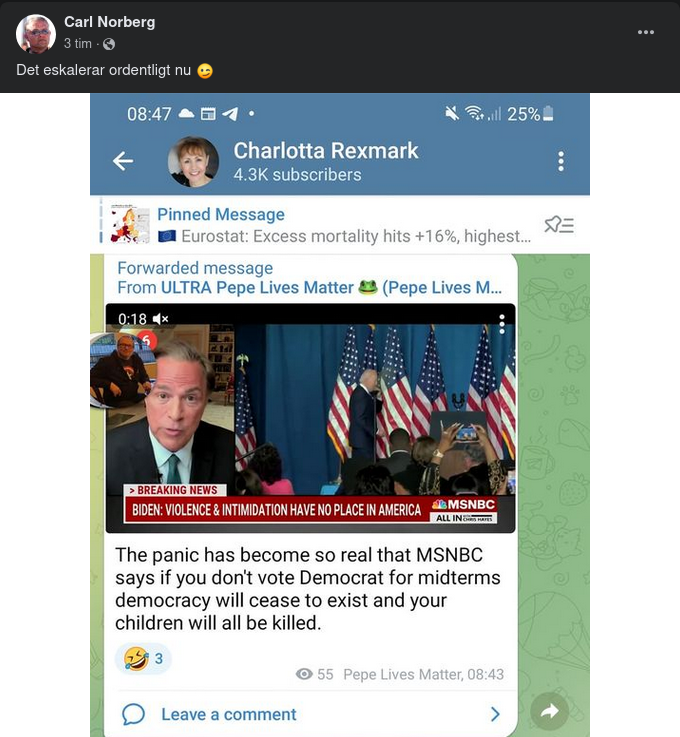The width and height of the screenshot is (680, 737).
Task: Expand comments with the right chevron
Action: pos(495,714)
